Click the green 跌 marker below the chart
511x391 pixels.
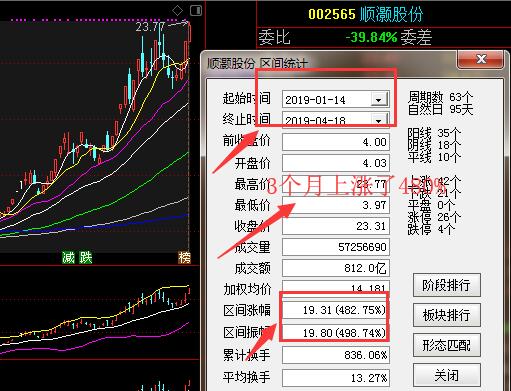click(85, 257)
